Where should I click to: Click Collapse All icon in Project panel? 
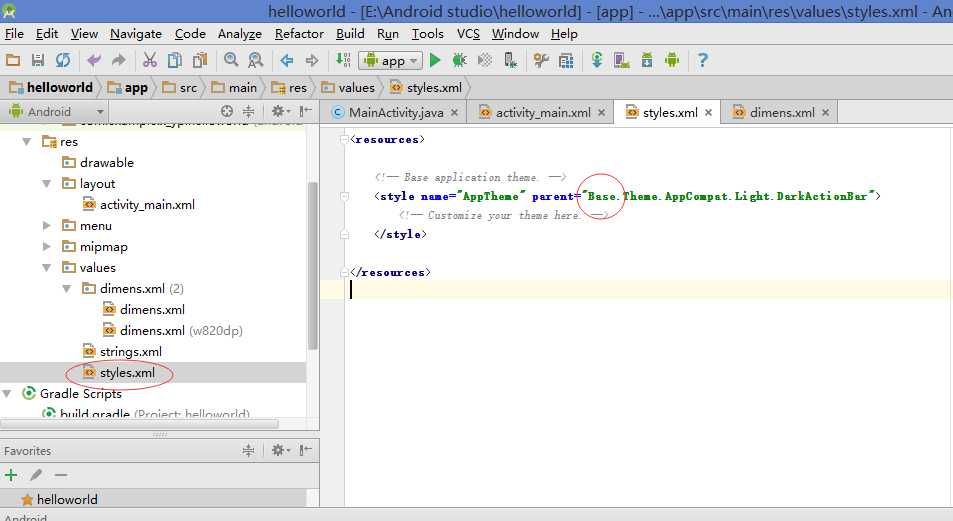coord(249,111)
